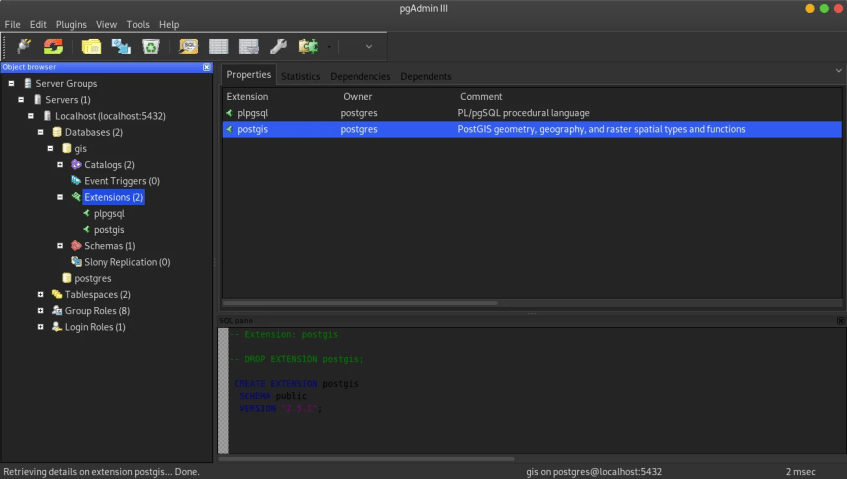Open the toolbar overflow chevron

pos(369,46)
